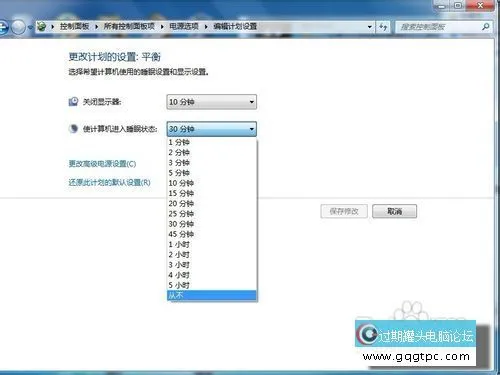The height and width of the screenshot is (375, 500).
Task: Open the 关闭显示器 10 分钟 dropdown
Action: (212, 102)
